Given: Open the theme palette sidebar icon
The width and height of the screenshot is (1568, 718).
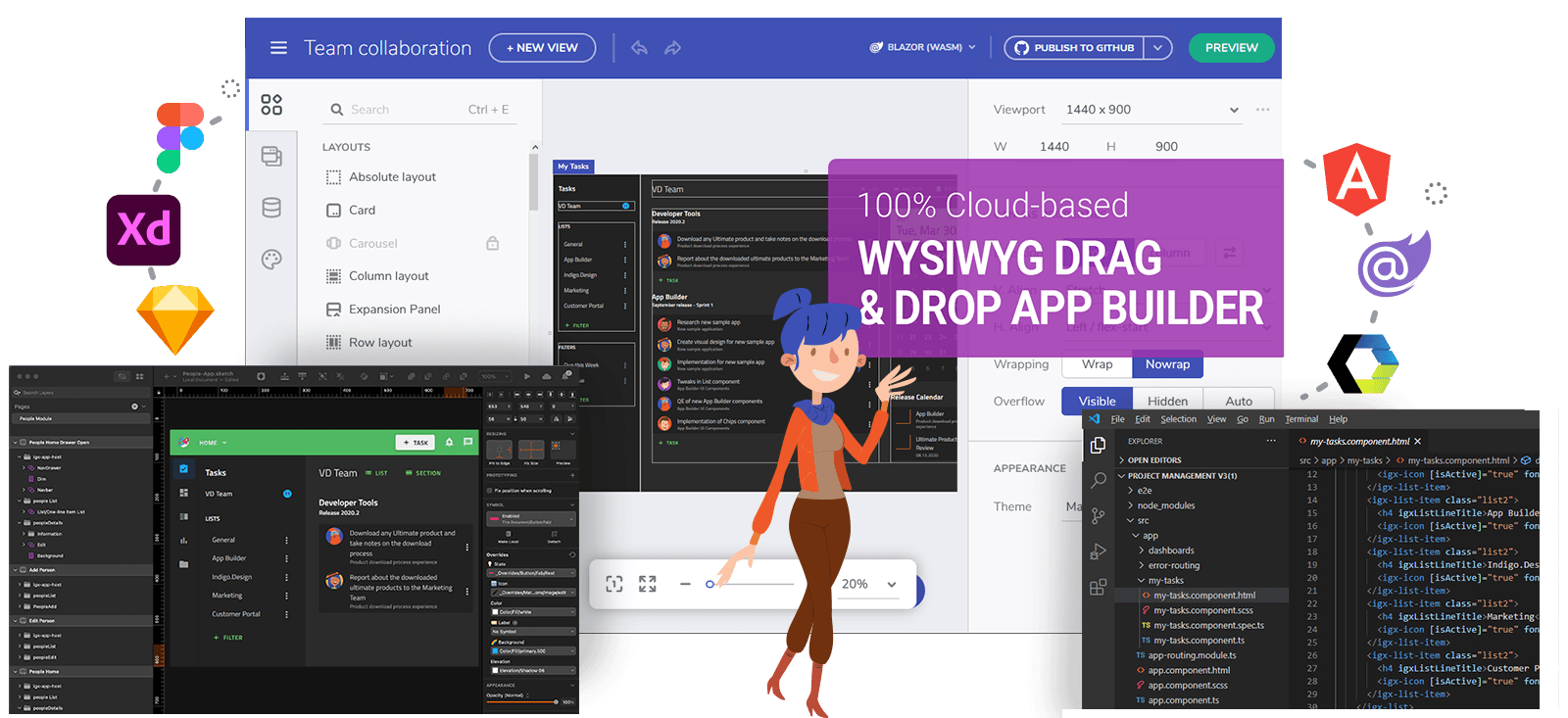Looking at the screenshot, I should point(271,260).
